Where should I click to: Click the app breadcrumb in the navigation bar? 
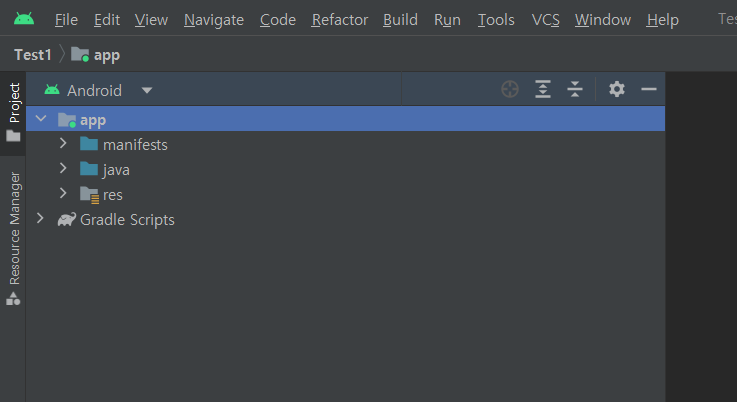pos(96,55)
